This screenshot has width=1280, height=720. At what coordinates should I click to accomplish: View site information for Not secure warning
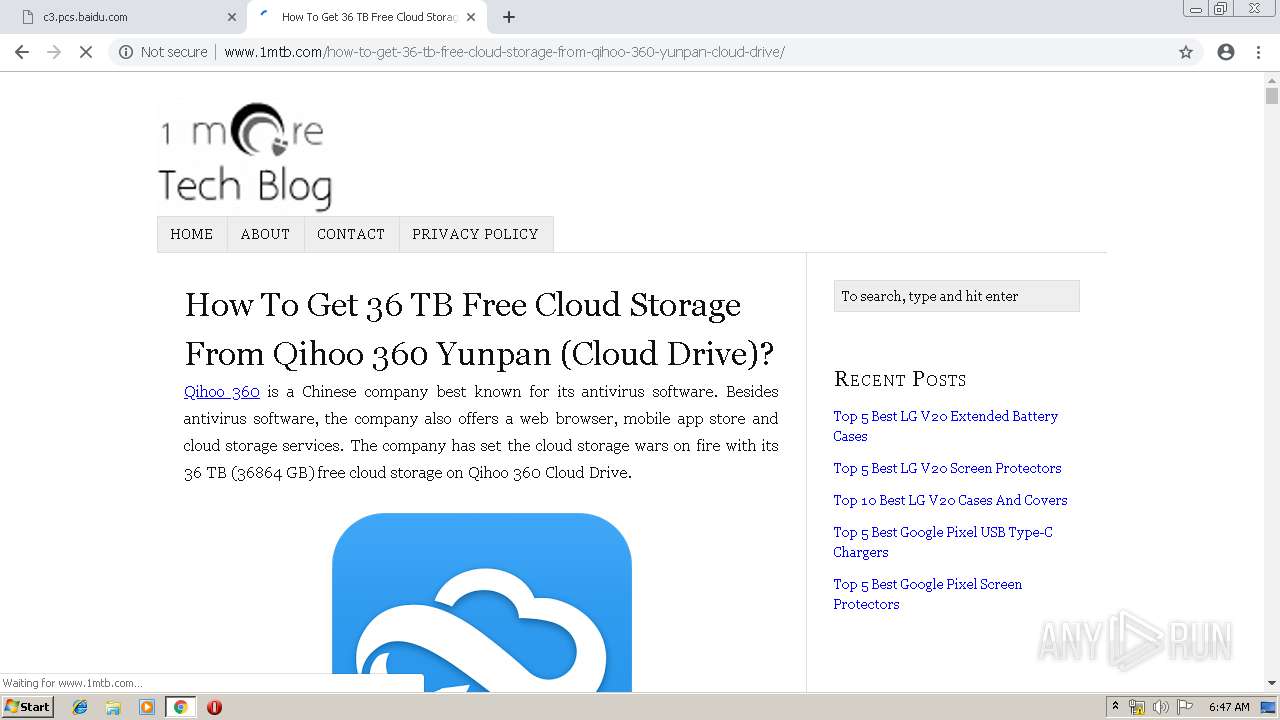163,52
